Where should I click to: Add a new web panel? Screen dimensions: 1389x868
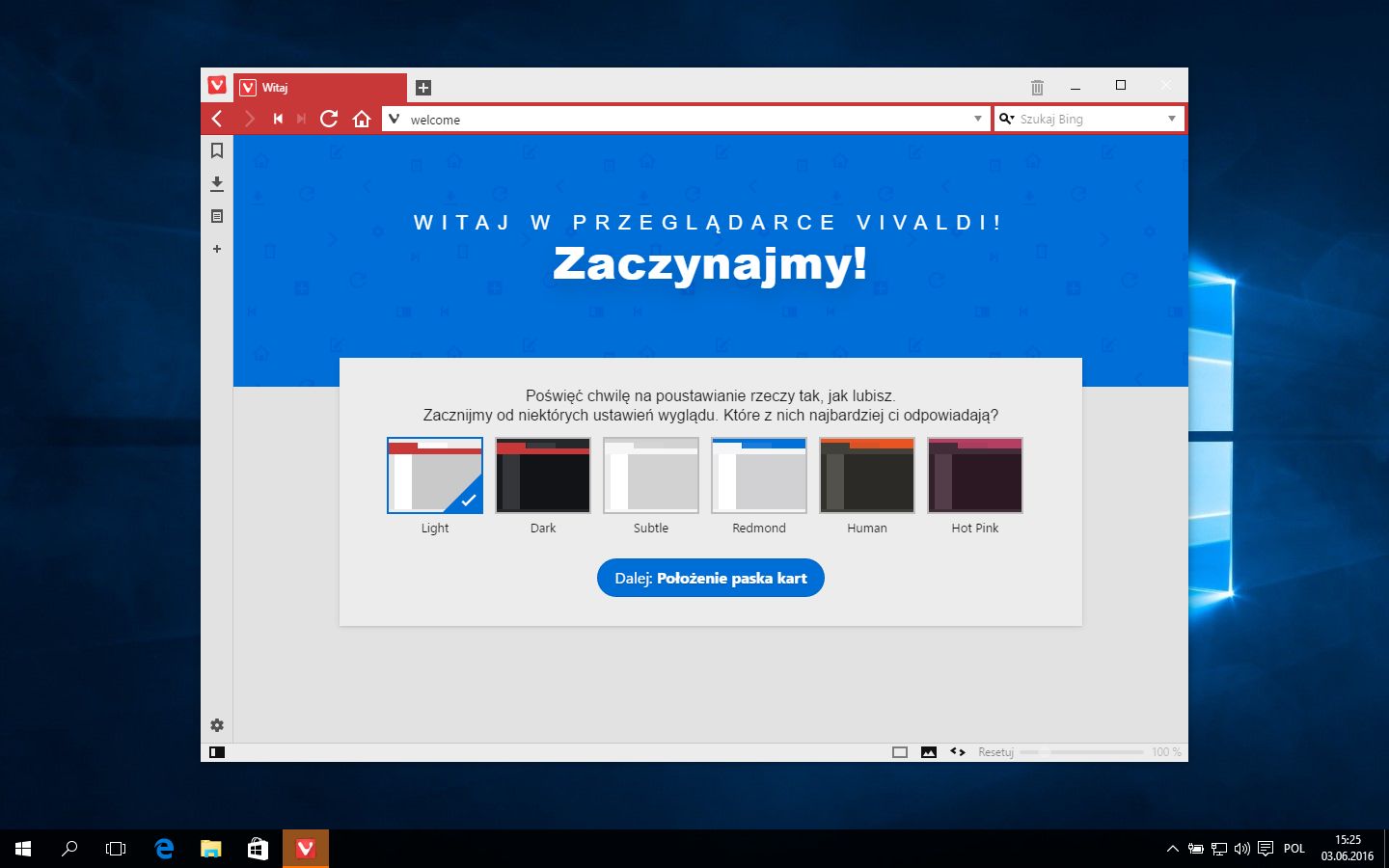217,249
